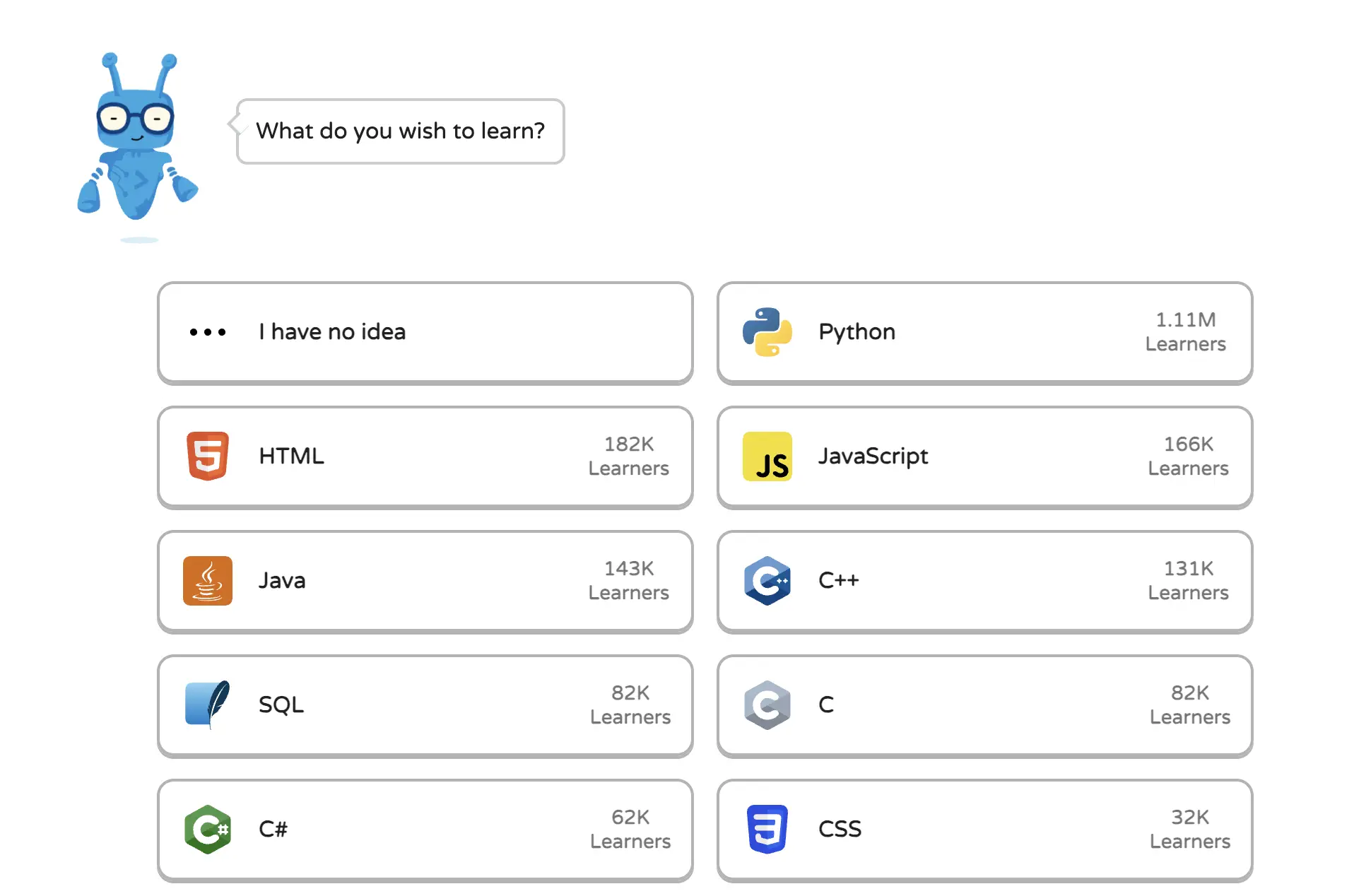Viewport: 1354px width, 896px height.
Task: Pick the HTML language label
Action: pos(291,456)
